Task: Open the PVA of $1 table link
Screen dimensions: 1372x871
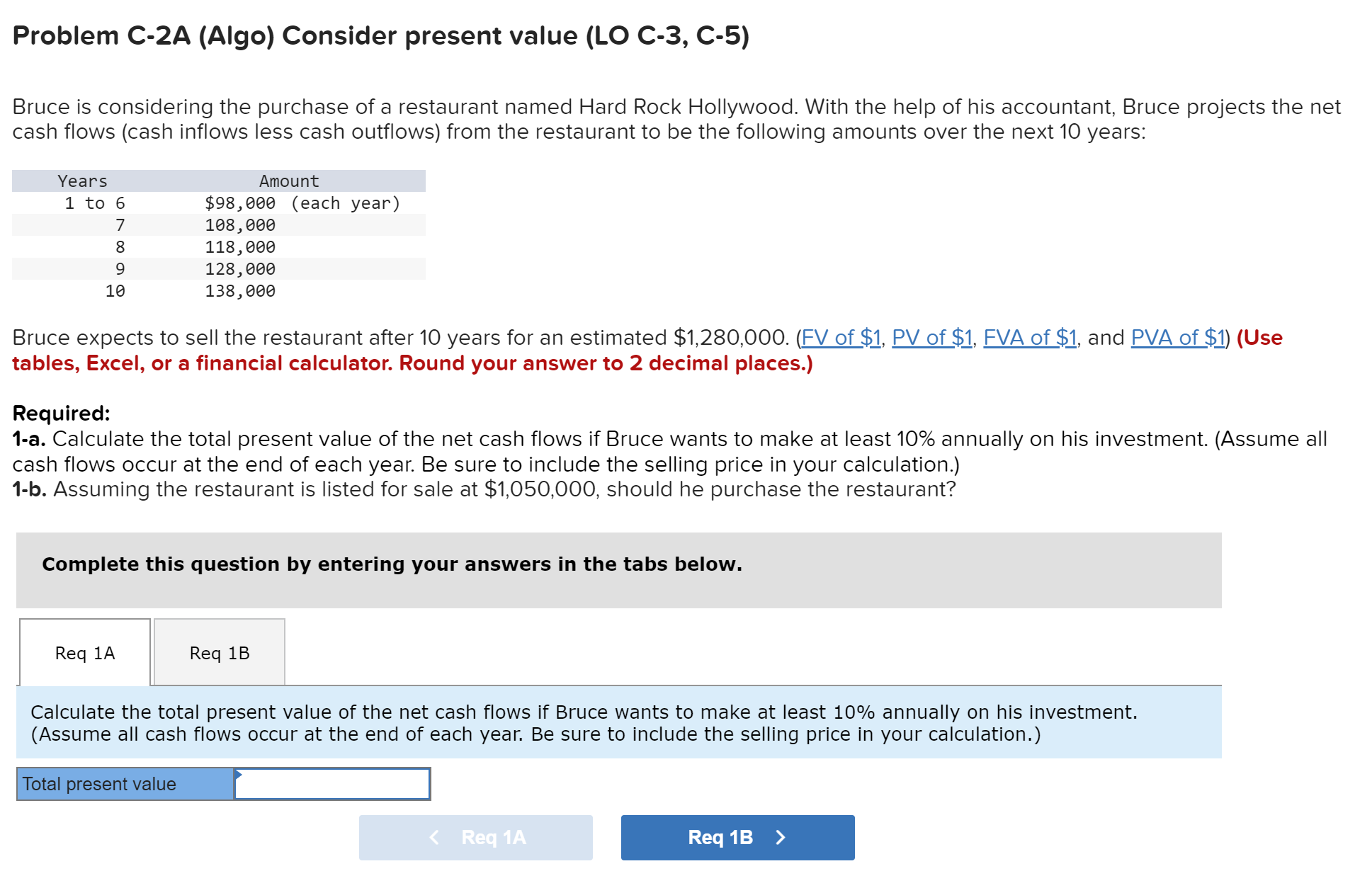Action: 1177,338
